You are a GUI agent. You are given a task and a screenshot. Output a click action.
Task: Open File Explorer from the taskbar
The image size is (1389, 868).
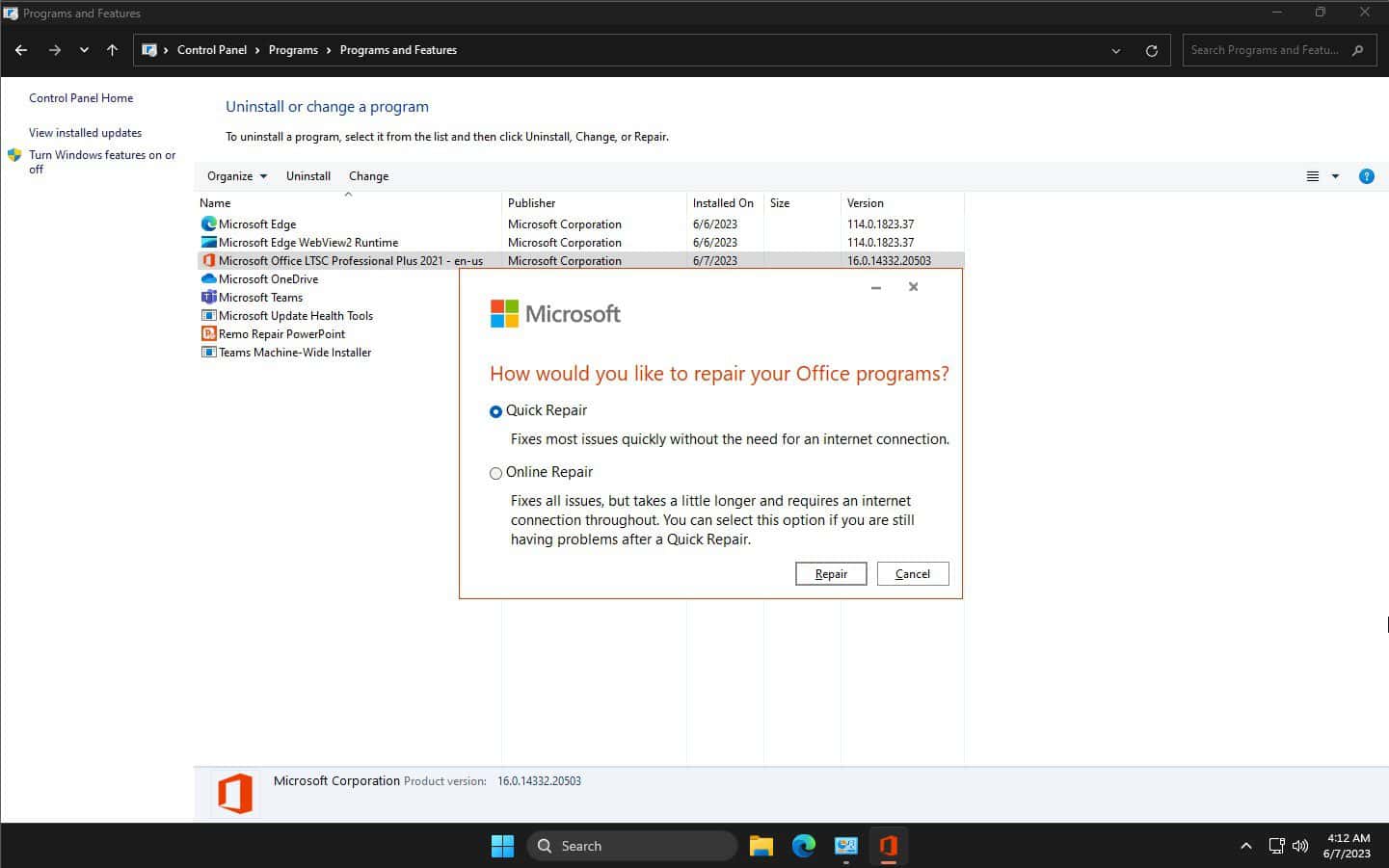point(761,846)
